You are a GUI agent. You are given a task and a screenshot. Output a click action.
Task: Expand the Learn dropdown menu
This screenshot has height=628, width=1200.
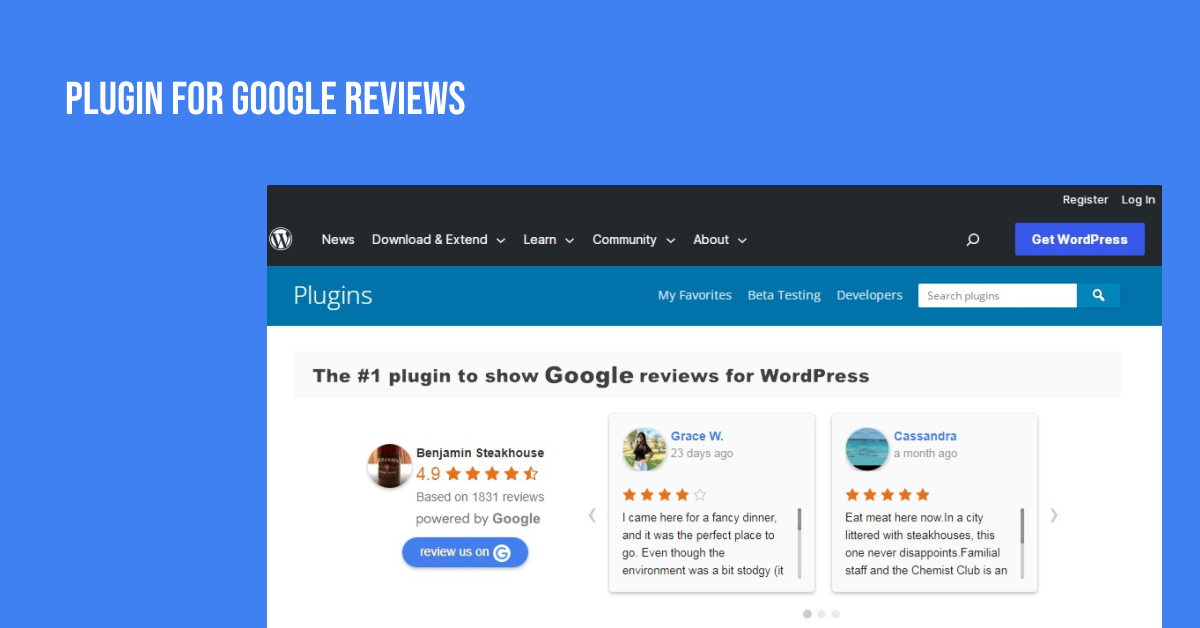tap(548, 239)
